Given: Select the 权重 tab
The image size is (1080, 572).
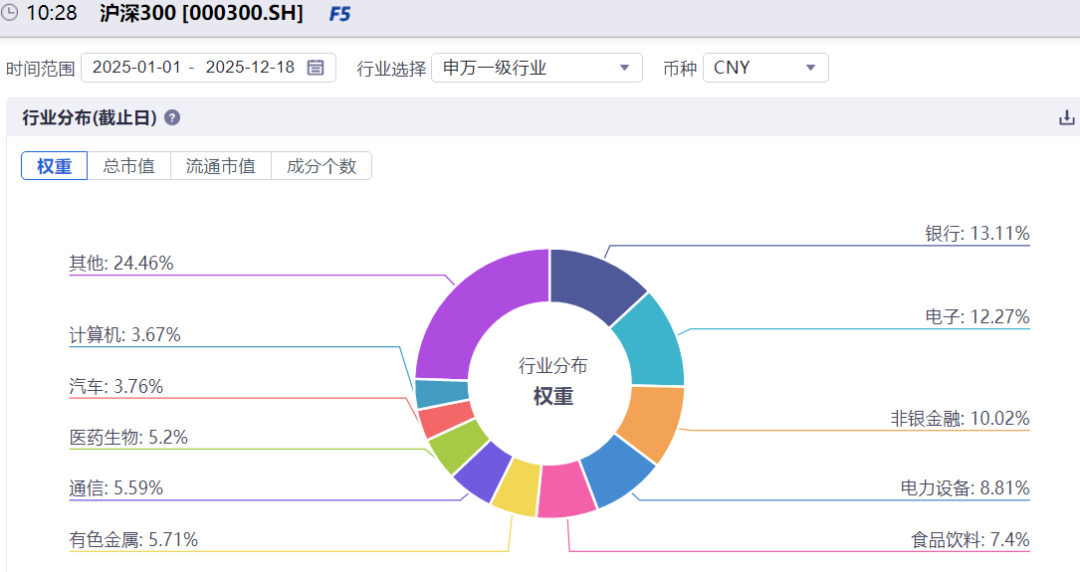Looking at the screenshot, I should coord(54,166).
